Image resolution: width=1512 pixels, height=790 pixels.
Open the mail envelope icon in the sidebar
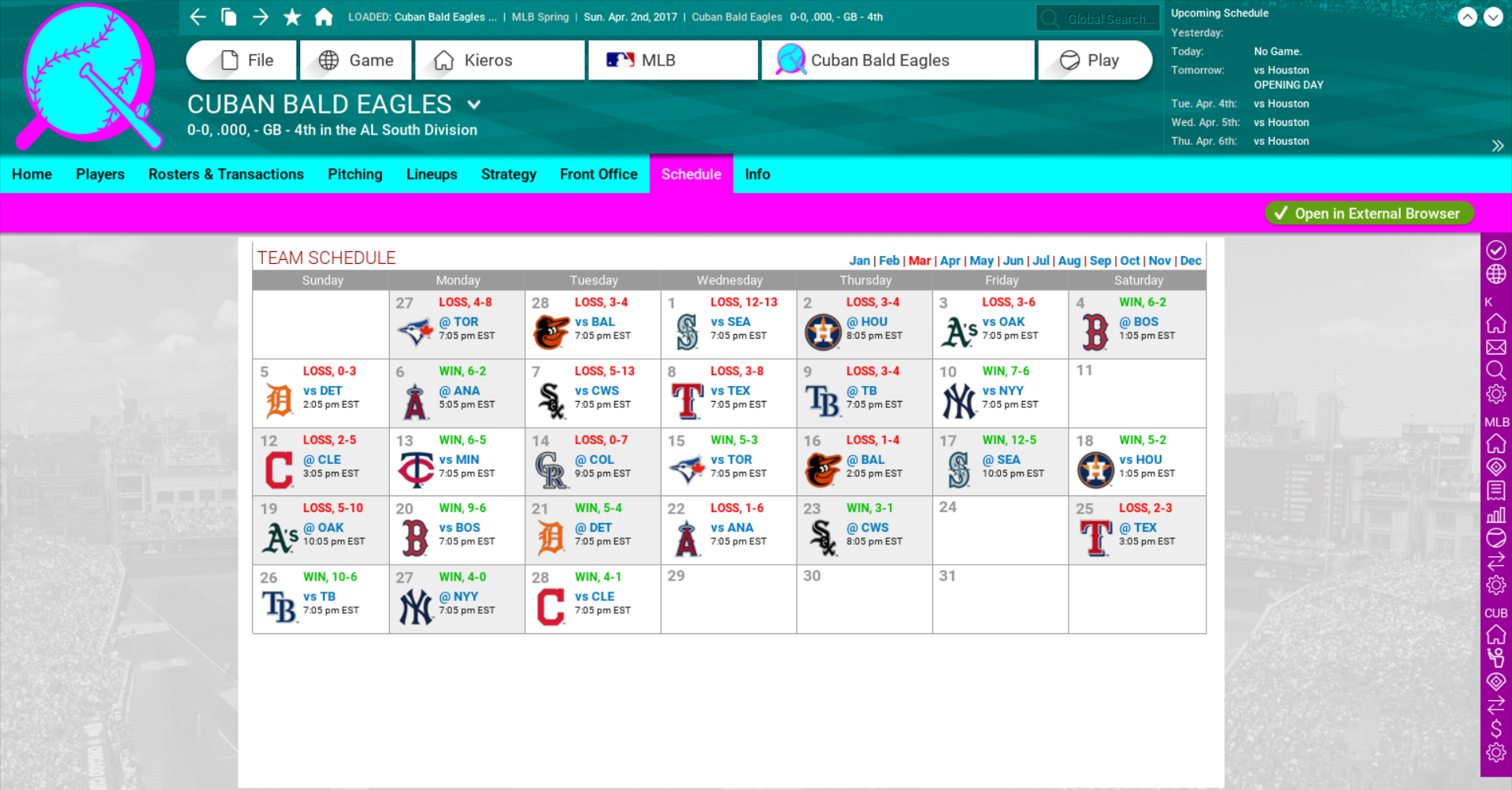1496,347
